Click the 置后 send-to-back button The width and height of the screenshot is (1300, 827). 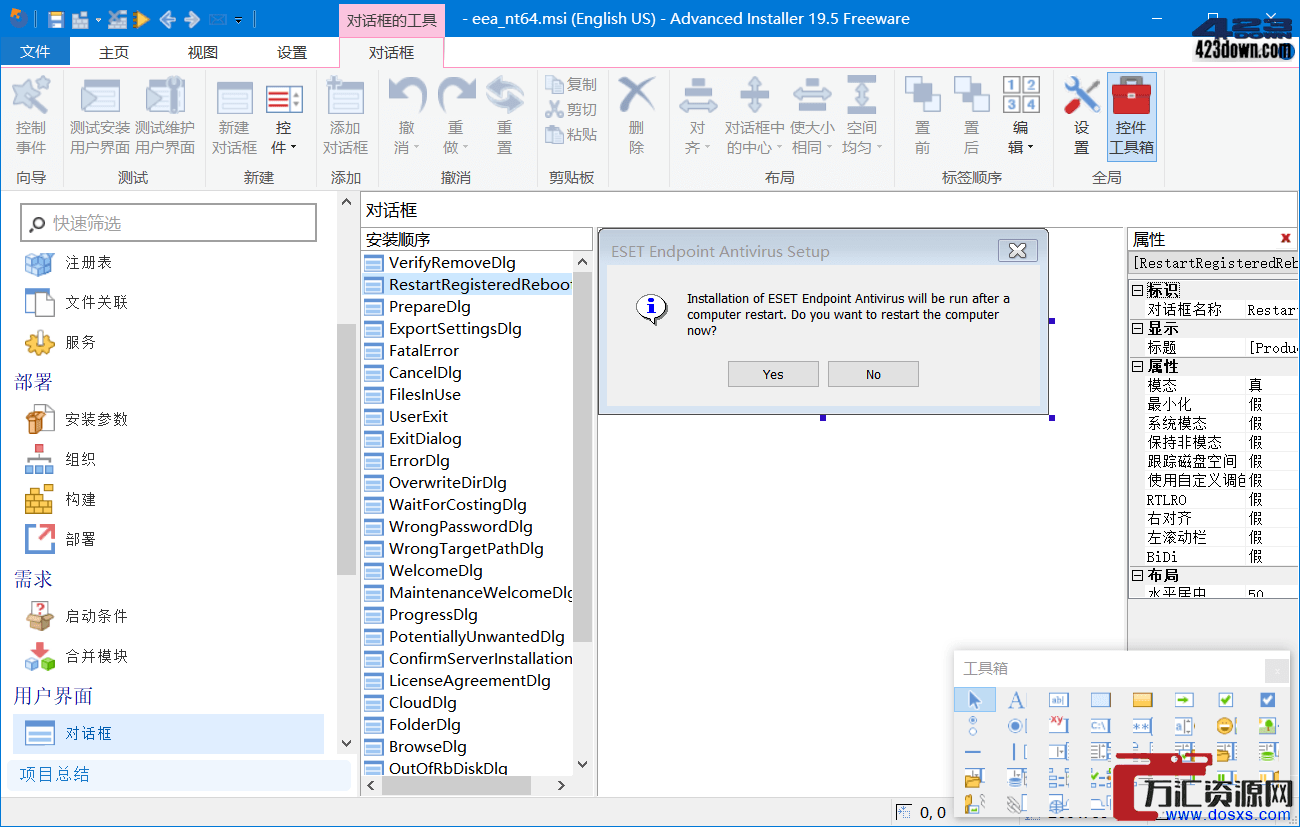point(971,116)
